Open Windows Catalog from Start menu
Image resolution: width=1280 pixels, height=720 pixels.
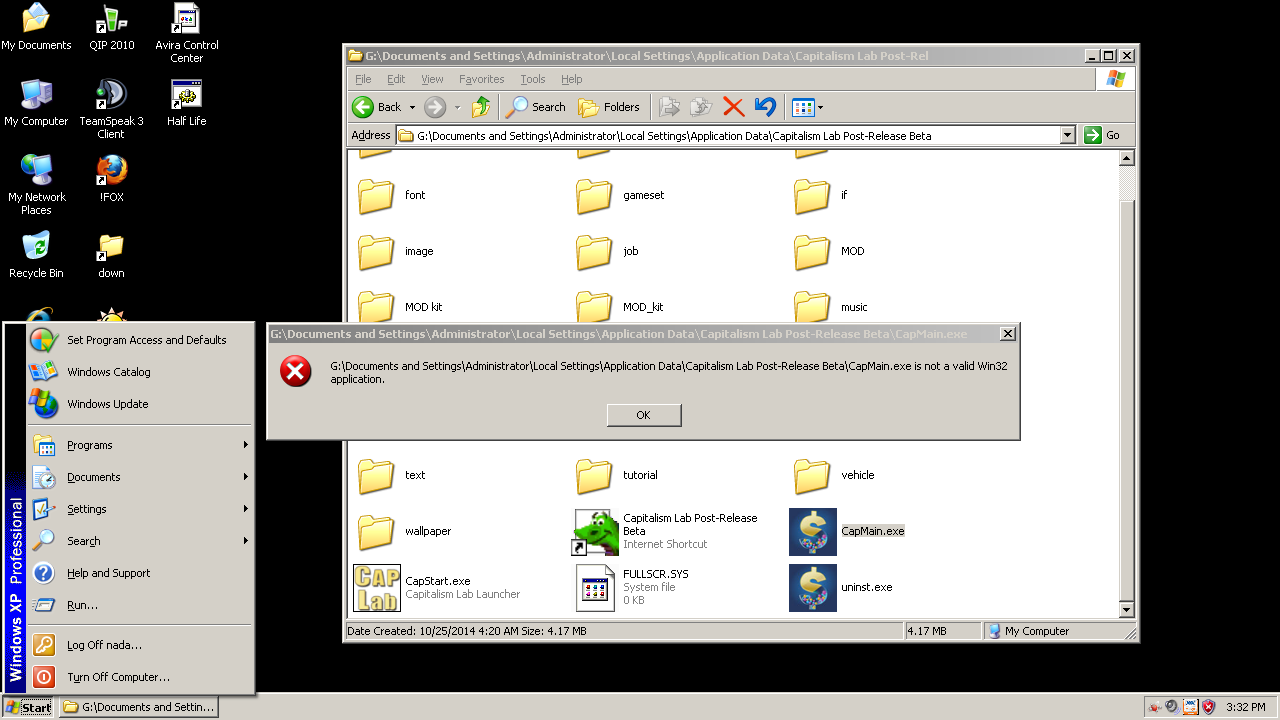coord(139,372)
